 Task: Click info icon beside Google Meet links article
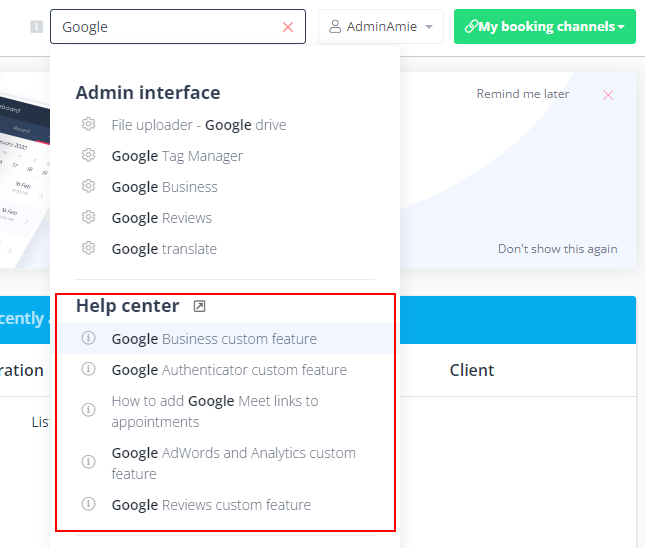88,410
